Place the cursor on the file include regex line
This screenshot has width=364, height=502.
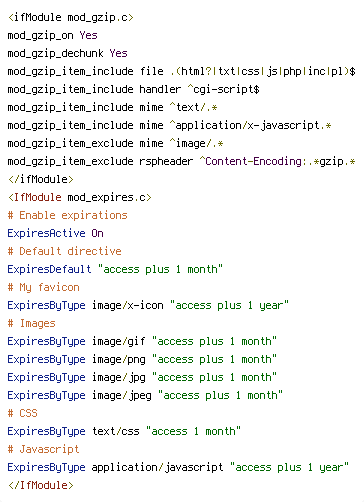click(x=181, y=71)
